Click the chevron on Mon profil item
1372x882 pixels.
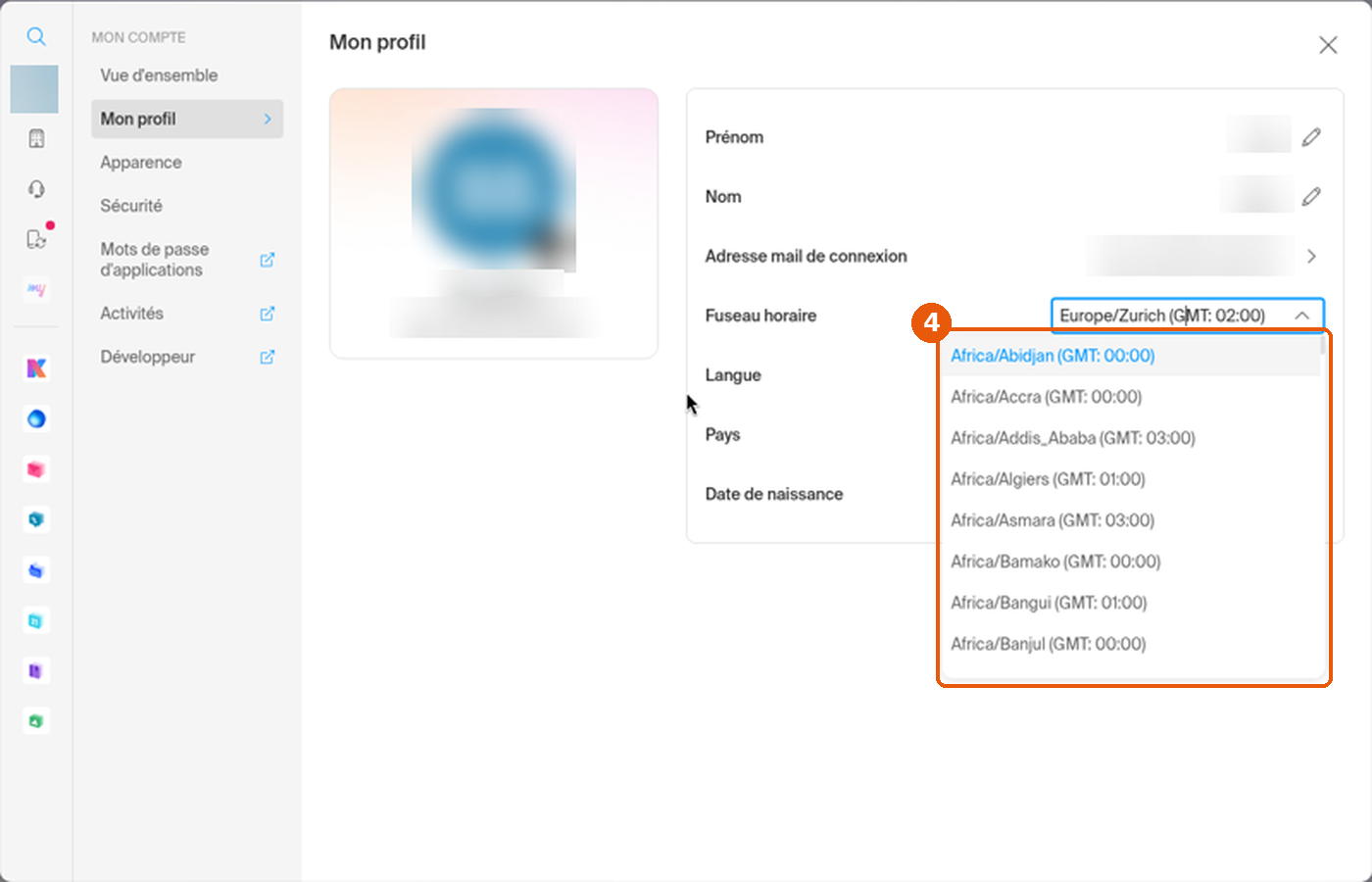[x=268, y=119]
